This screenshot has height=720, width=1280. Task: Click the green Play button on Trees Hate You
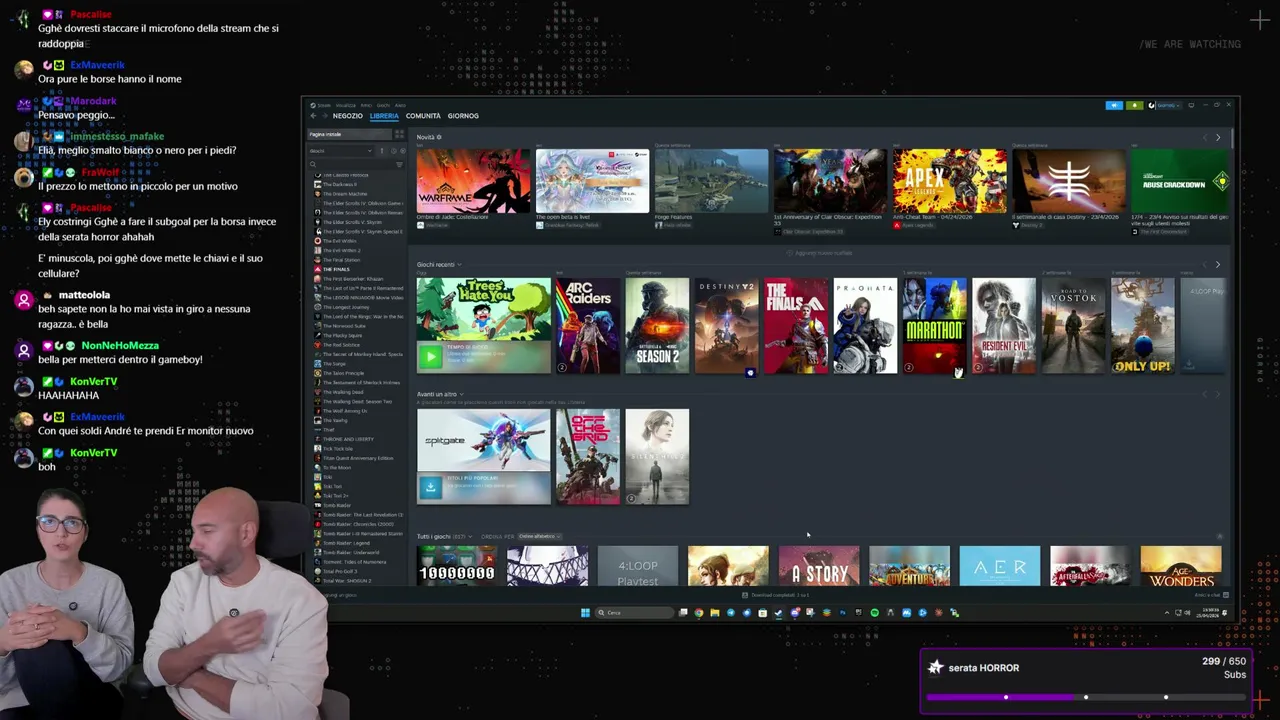coord(430,356)
